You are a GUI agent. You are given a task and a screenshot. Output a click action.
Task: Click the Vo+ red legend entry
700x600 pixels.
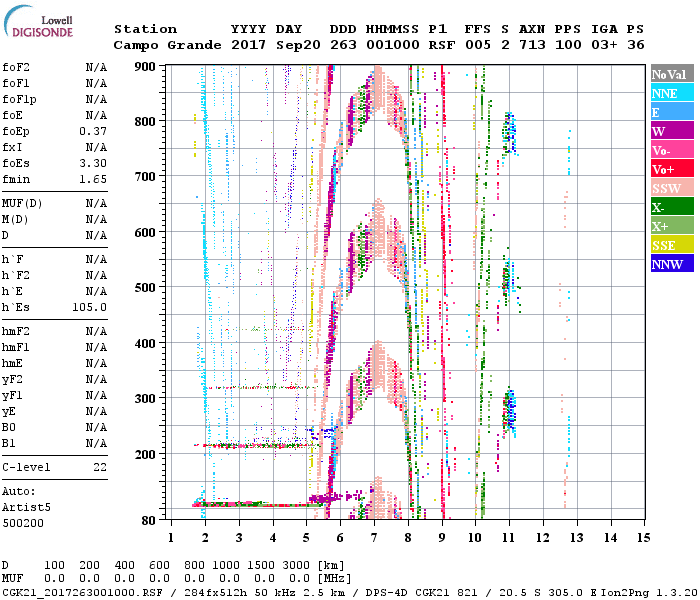[671, 169]
